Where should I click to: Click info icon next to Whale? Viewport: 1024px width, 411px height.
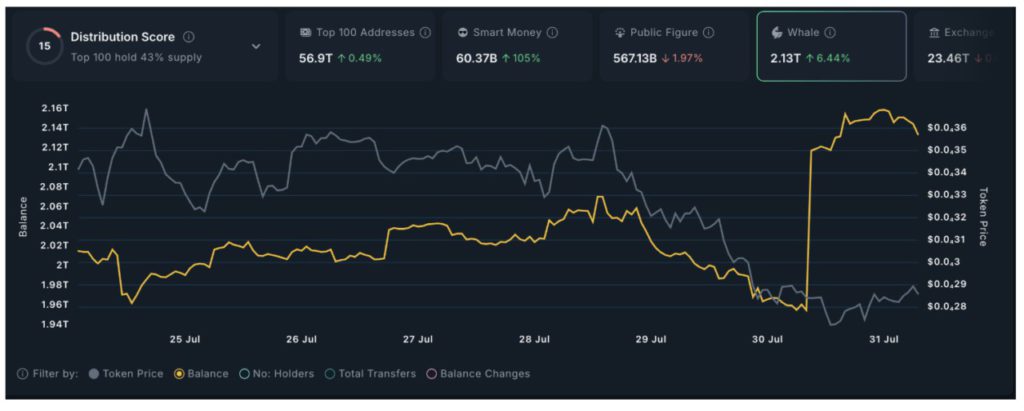pyautogui.click(x=831, y=33)
